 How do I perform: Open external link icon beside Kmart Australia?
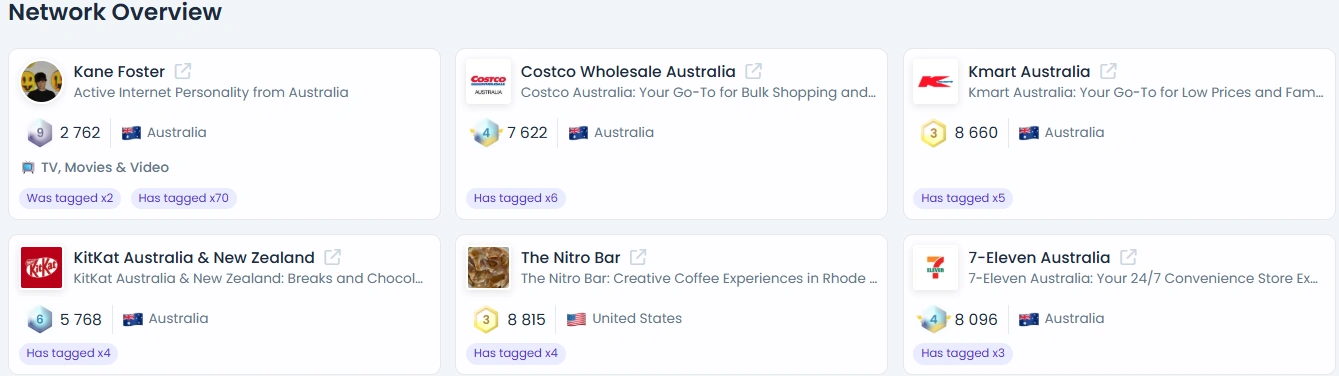tap(1108, 72)
